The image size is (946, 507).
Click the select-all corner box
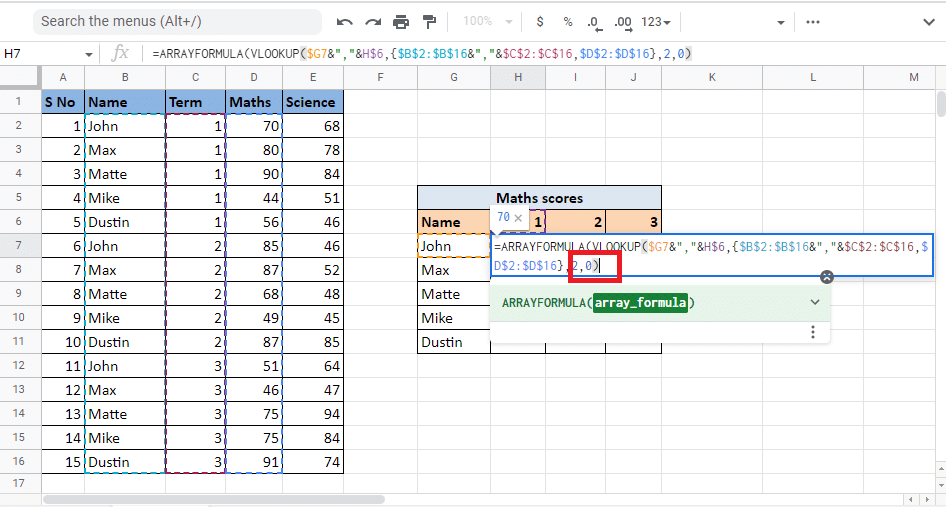pos(20,77)
